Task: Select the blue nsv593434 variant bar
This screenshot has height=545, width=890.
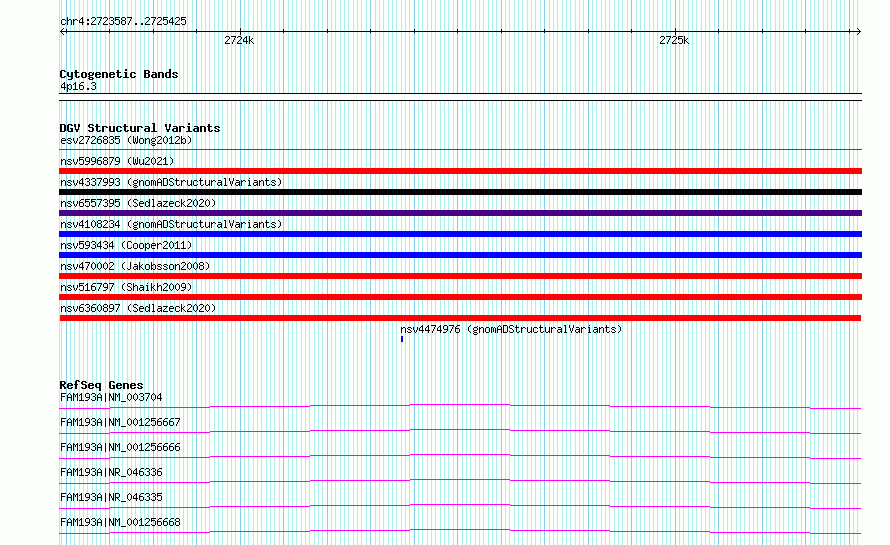Action: 460,255
